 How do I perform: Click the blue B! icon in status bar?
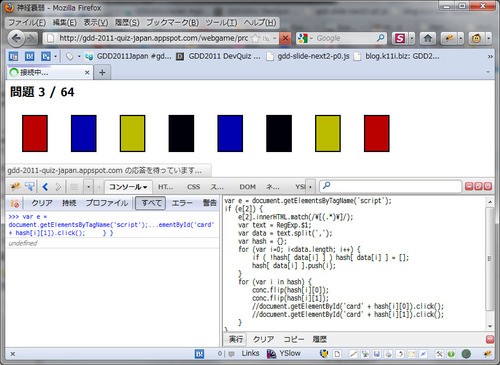click(x=199, y=354)
